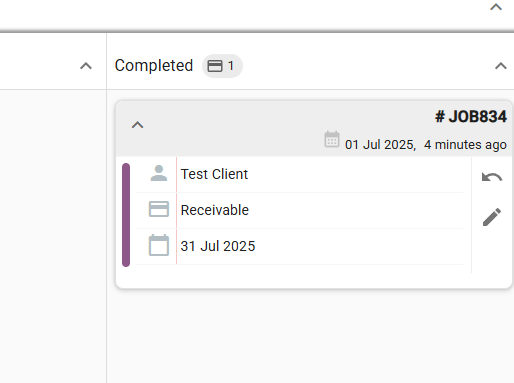Click the purple status color bar
Image resolution: width=514 pixels, height=383 pixels.
pos(126,215)
